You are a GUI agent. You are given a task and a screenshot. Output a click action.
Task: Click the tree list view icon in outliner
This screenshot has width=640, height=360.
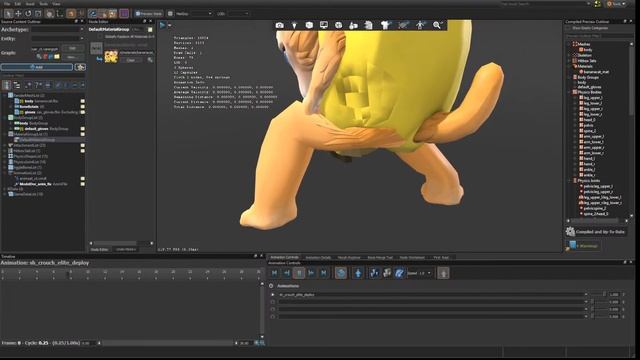17,85
